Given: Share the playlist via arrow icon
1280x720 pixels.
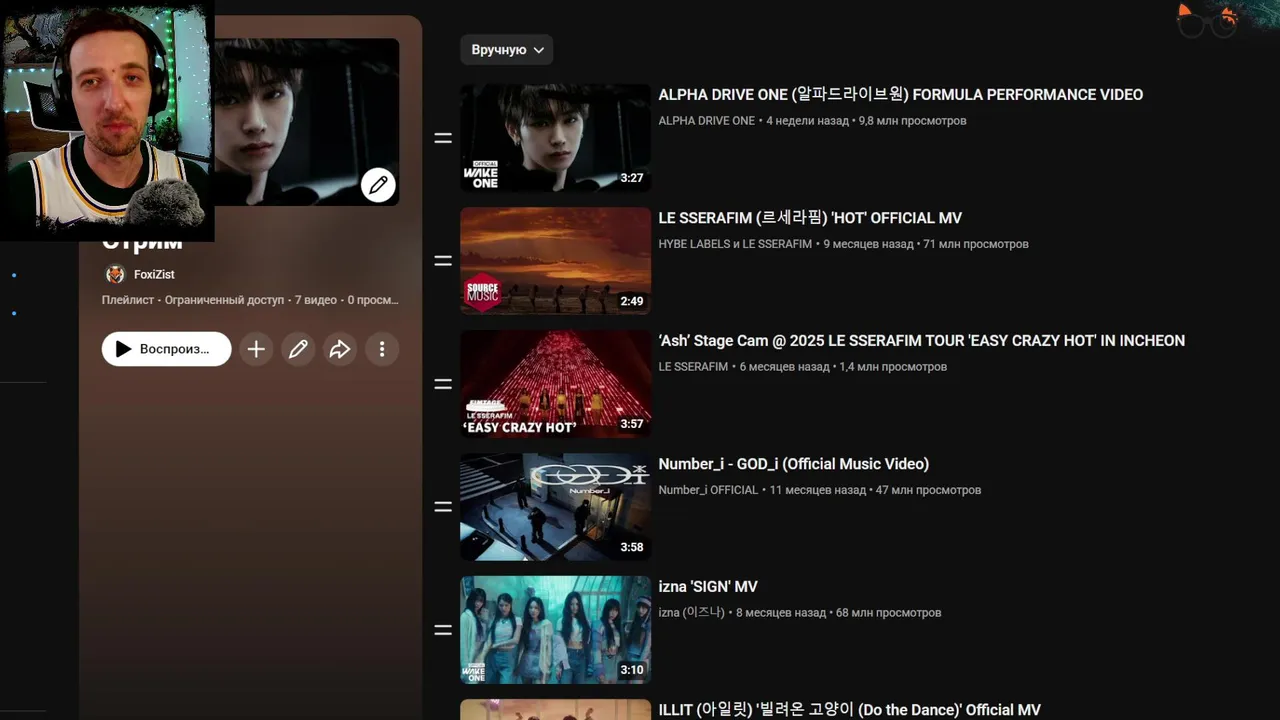Looking at the screenshot, I should click(x=340, y=349).
